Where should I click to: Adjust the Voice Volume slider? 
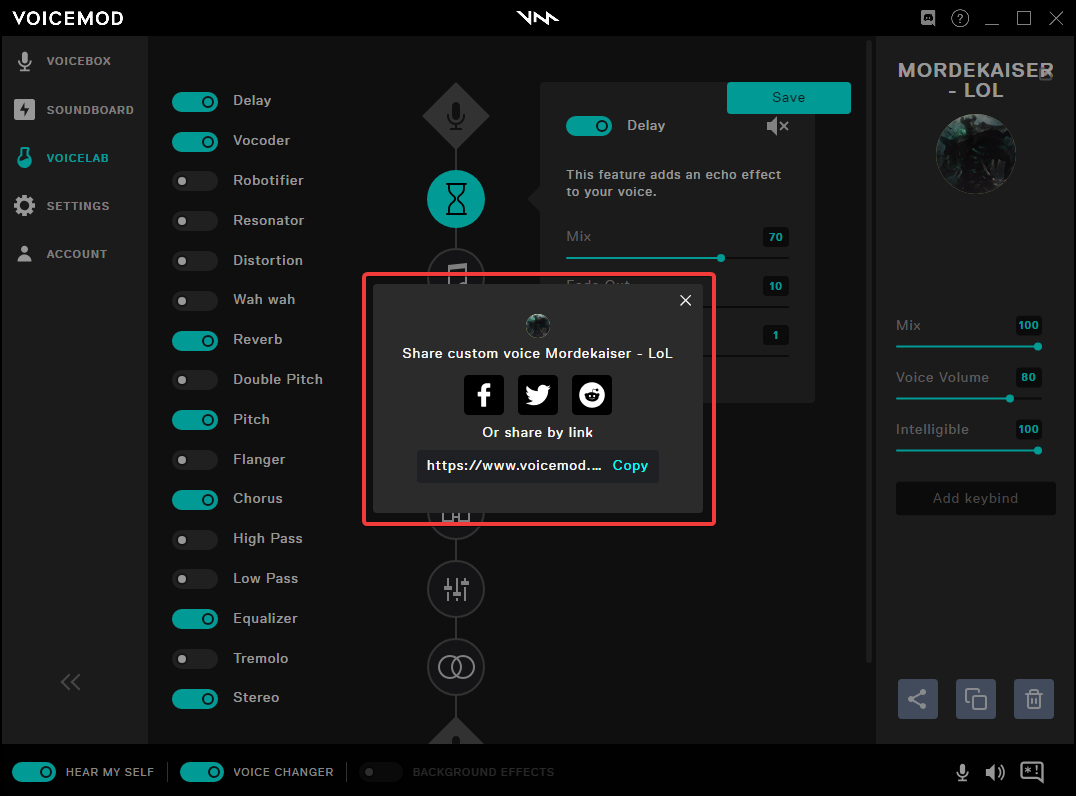point(968,399)
